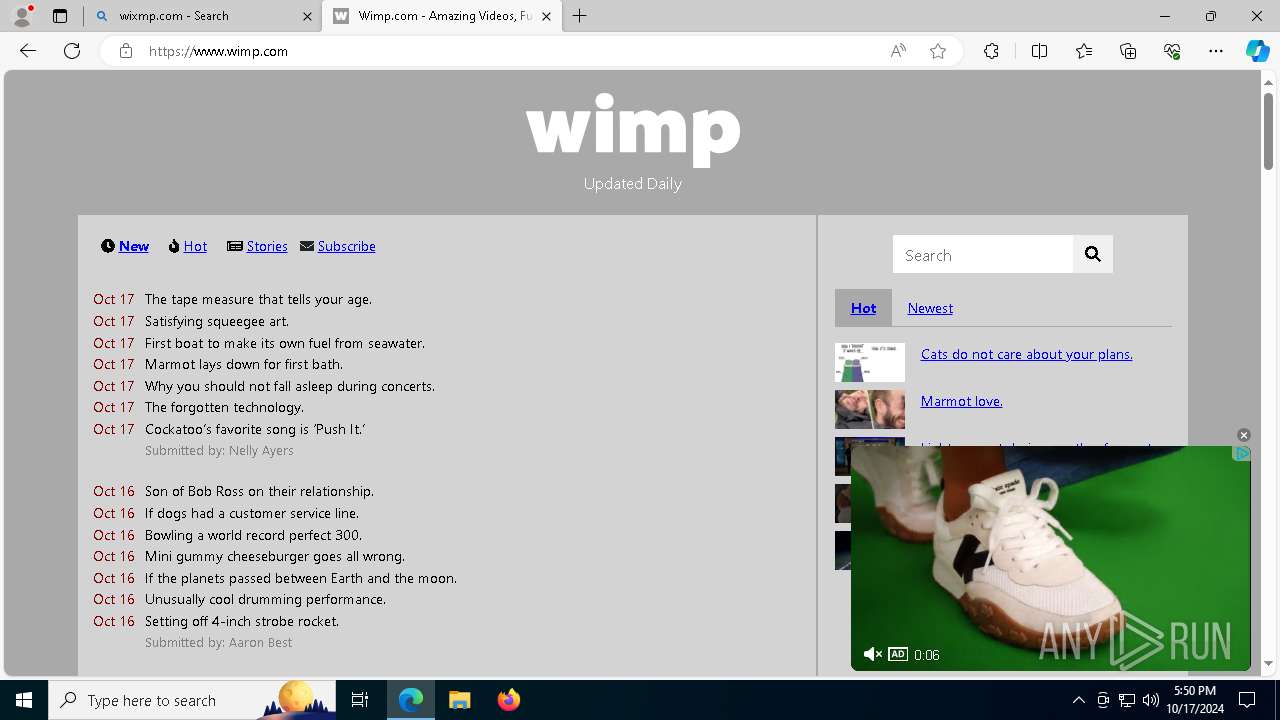
Task: Launch Firefox from taskbar
Action: [x=508, y=700]
